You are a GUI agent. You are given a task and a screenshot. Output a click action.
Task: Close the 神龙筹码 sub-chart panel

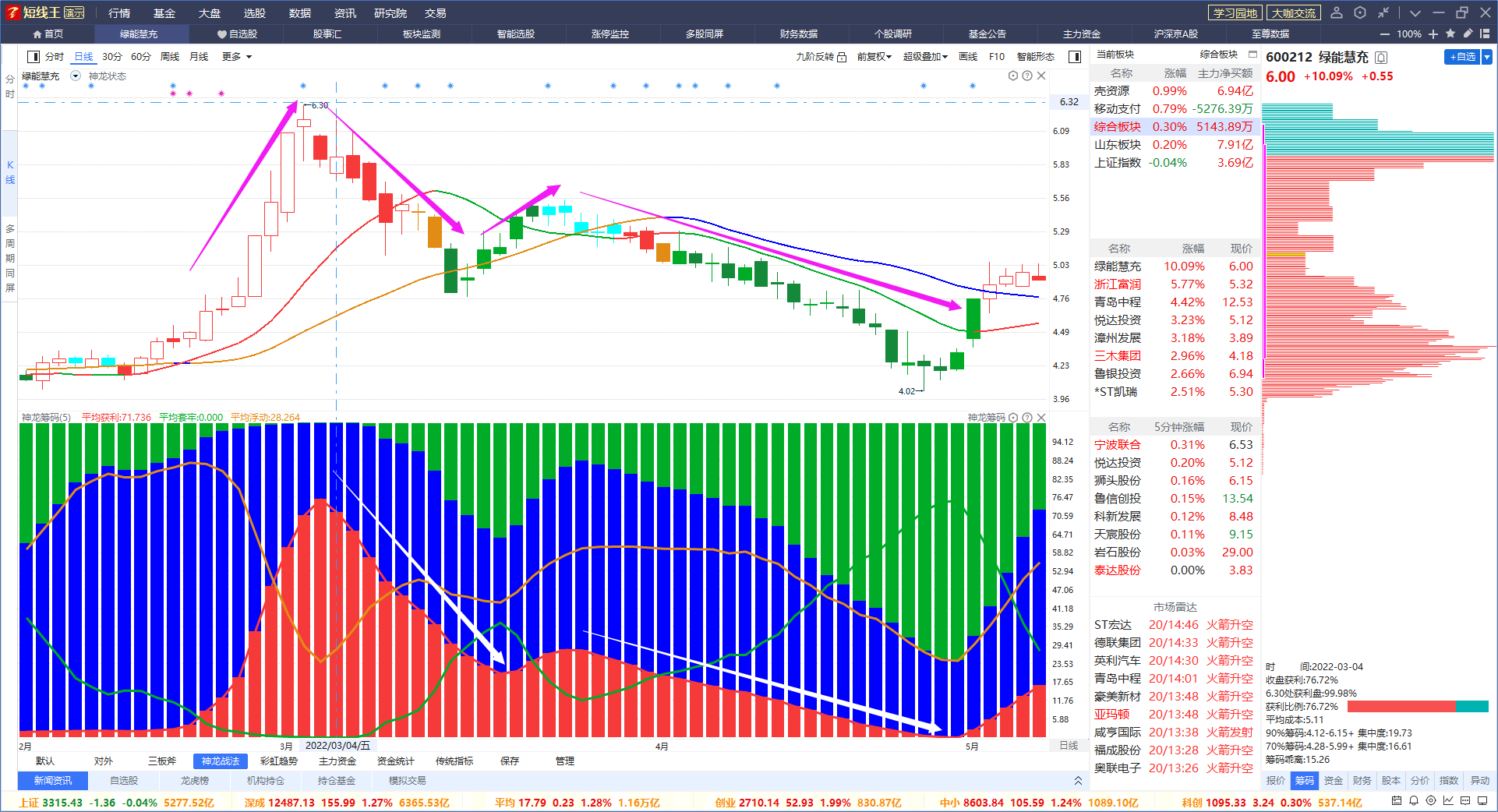1041,418
